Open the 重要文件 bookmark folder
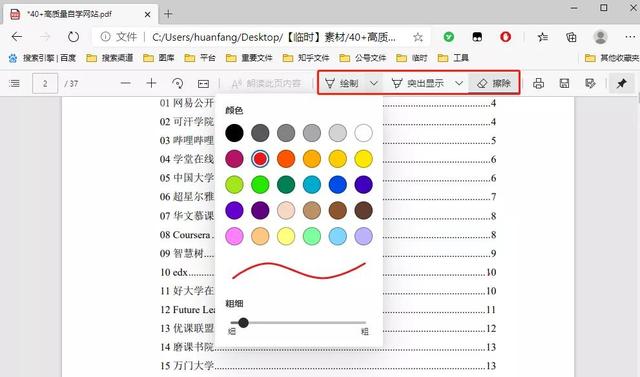Image resolution: width=640 pixels, height=377 pixels. point(249,58)
